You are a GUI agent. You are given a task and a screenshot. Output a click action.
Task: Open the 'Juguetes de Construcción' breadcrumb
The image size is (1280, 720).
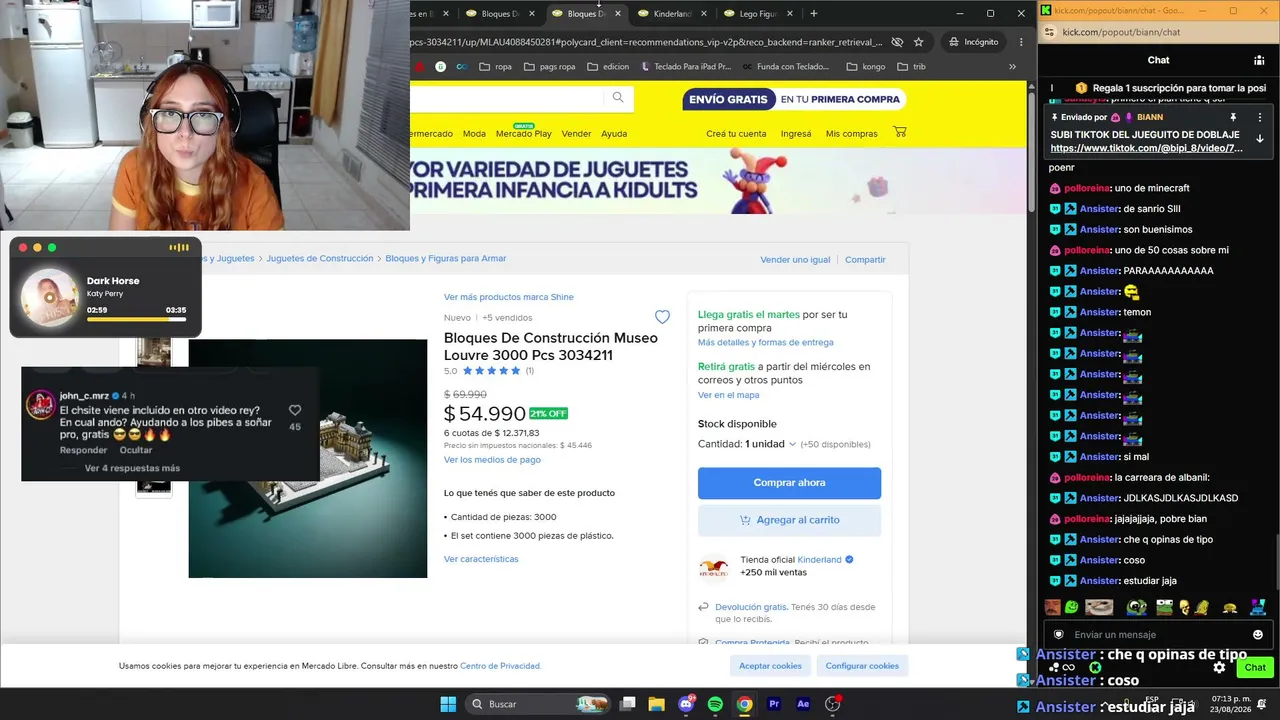pyautogui.click(x=319, y=259)
